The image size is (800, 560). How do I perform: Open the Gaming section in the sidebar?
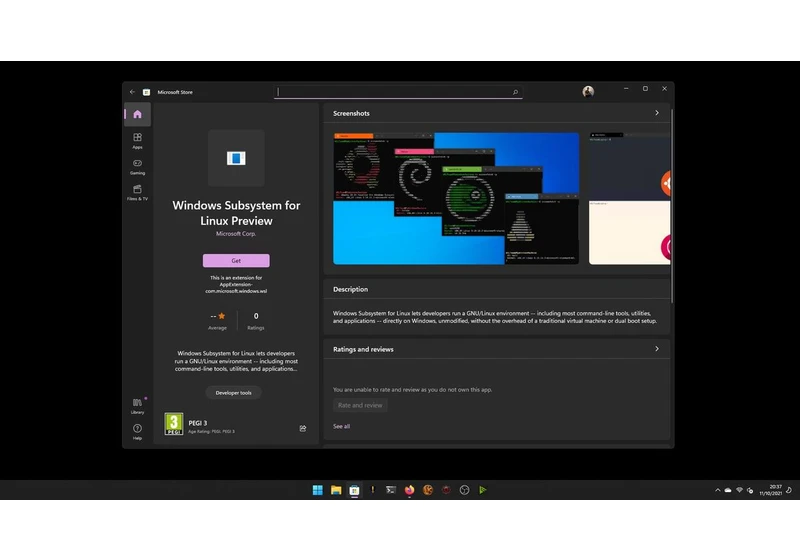tap(137, 167)
